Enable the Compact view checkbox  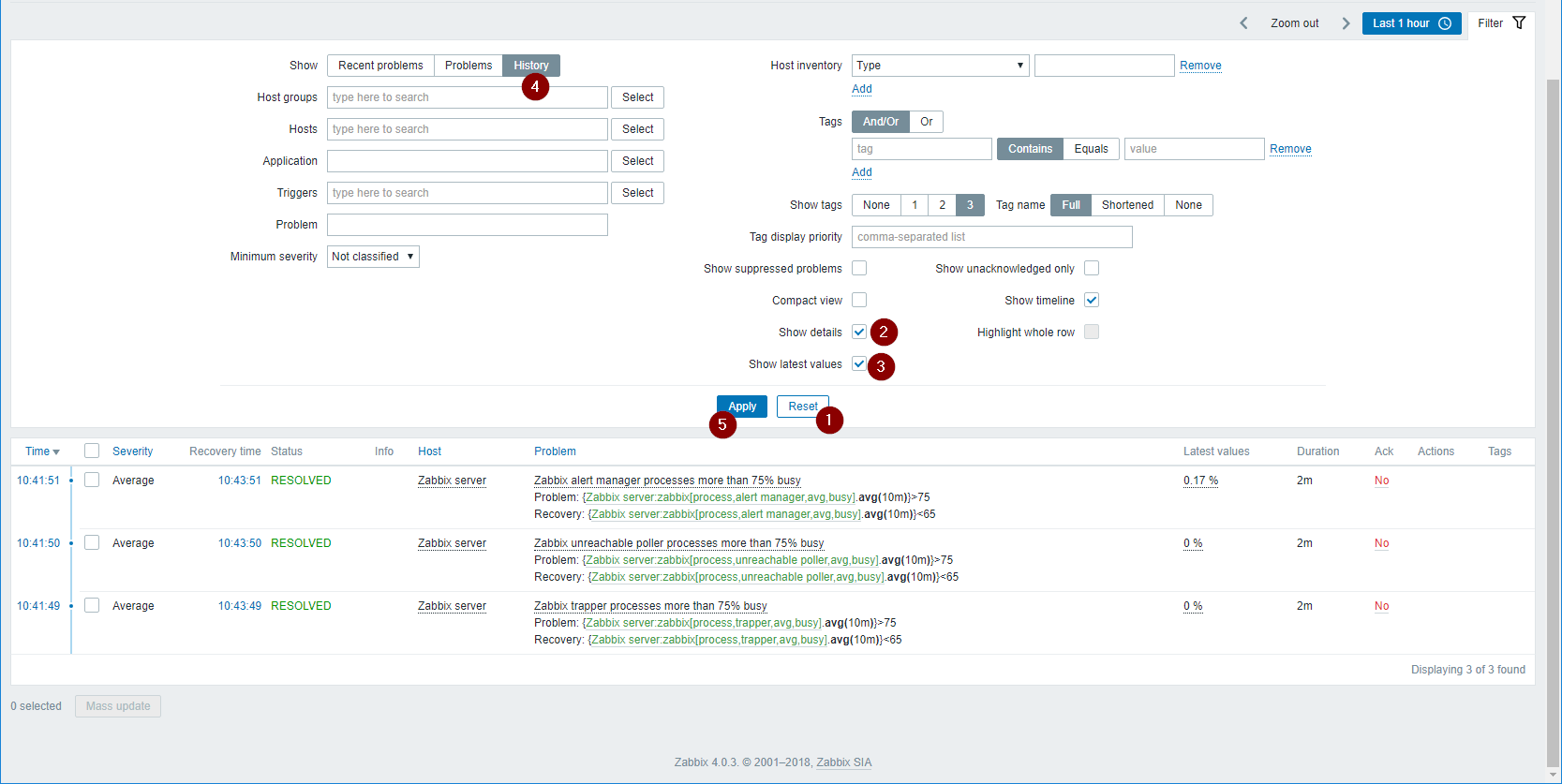[859, 300]
